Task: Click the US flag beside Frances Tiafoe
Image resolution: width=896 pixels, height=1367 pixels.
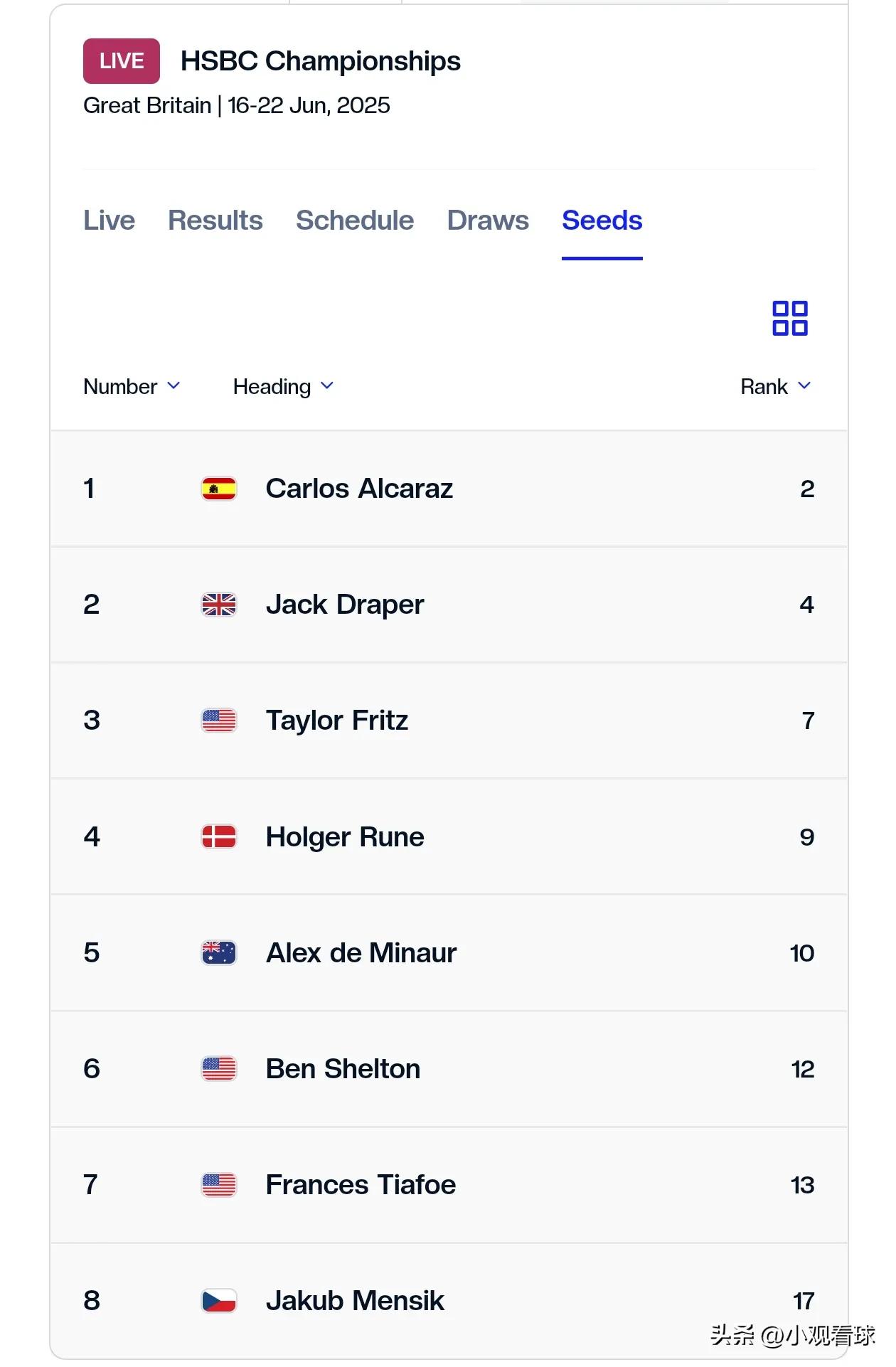Action: point(219,1185)
